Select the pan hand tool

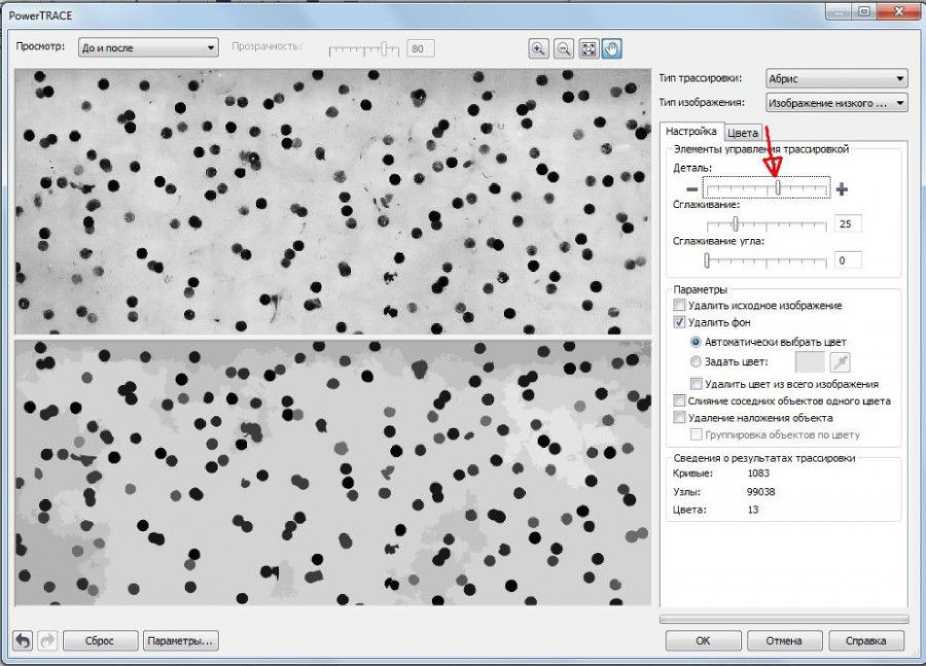pos(612,48)
